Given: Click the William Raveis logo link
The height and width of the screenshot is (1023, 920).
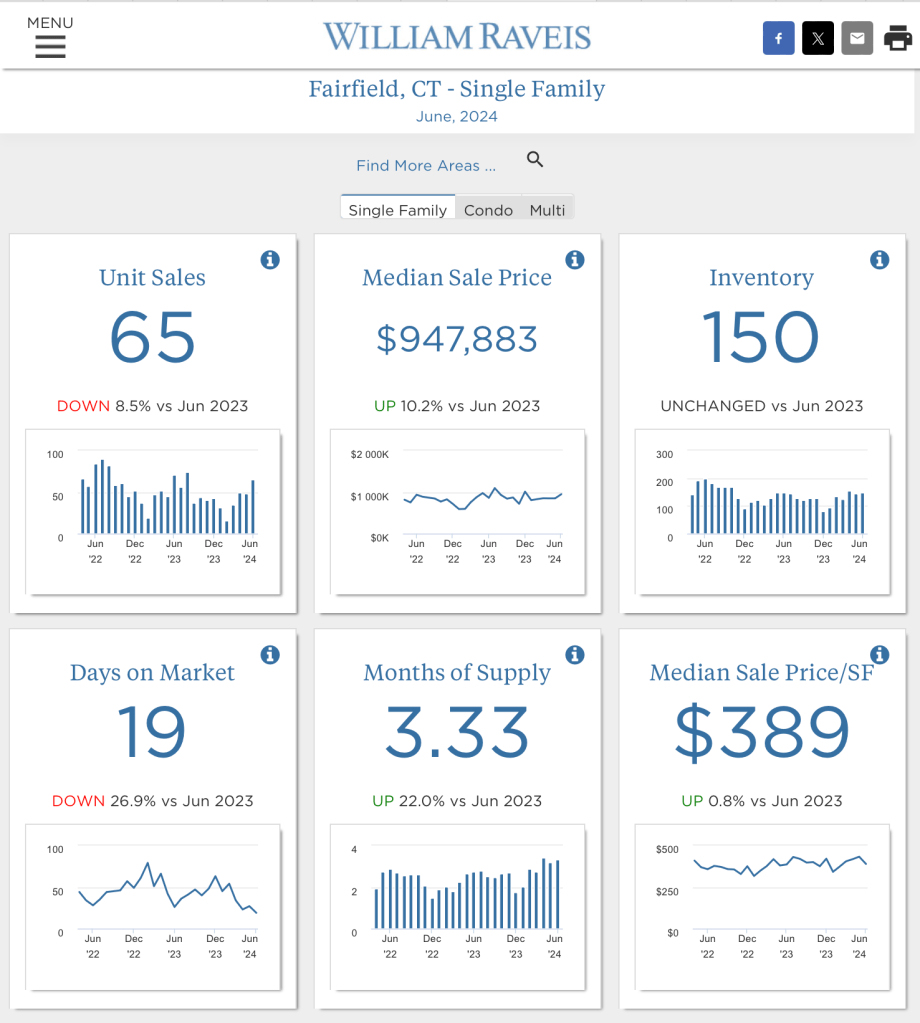Looking at the screenshot, I should (457, 38).
